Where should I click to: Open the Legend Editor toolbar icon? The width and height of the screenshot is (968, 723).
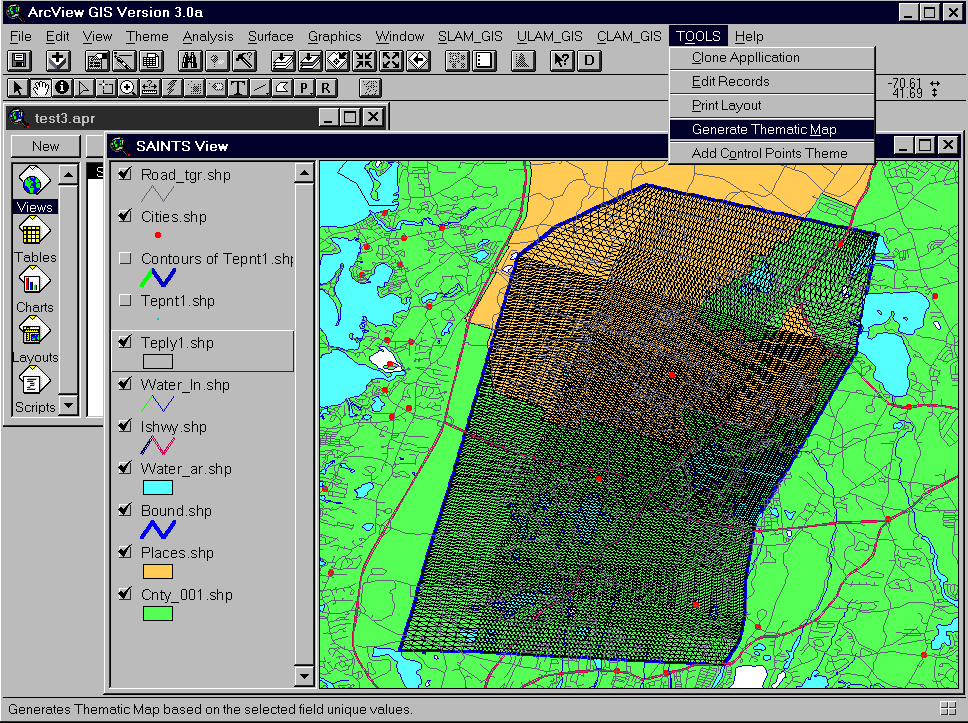pyautogui.click(x=124, y=61)
